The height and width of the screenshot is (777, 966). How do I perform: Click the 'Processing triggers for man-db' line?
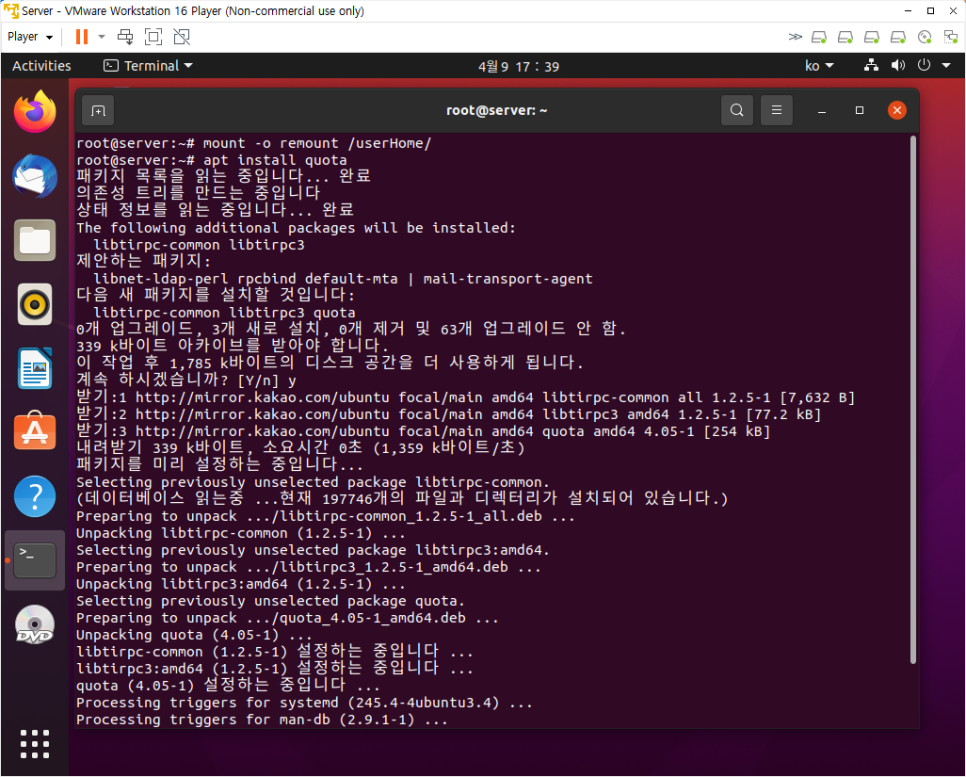(262, 720)
